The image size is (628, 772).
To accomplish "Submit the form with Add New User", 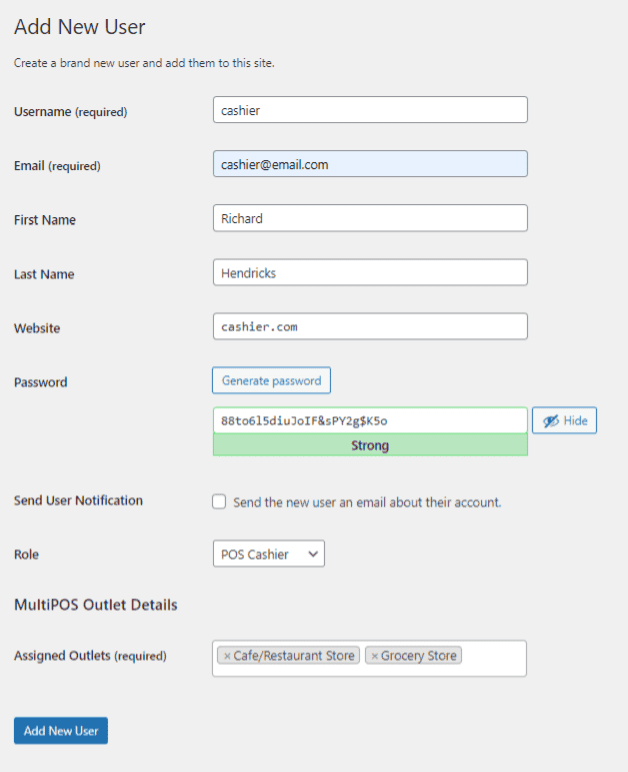I will coord(61,731).
